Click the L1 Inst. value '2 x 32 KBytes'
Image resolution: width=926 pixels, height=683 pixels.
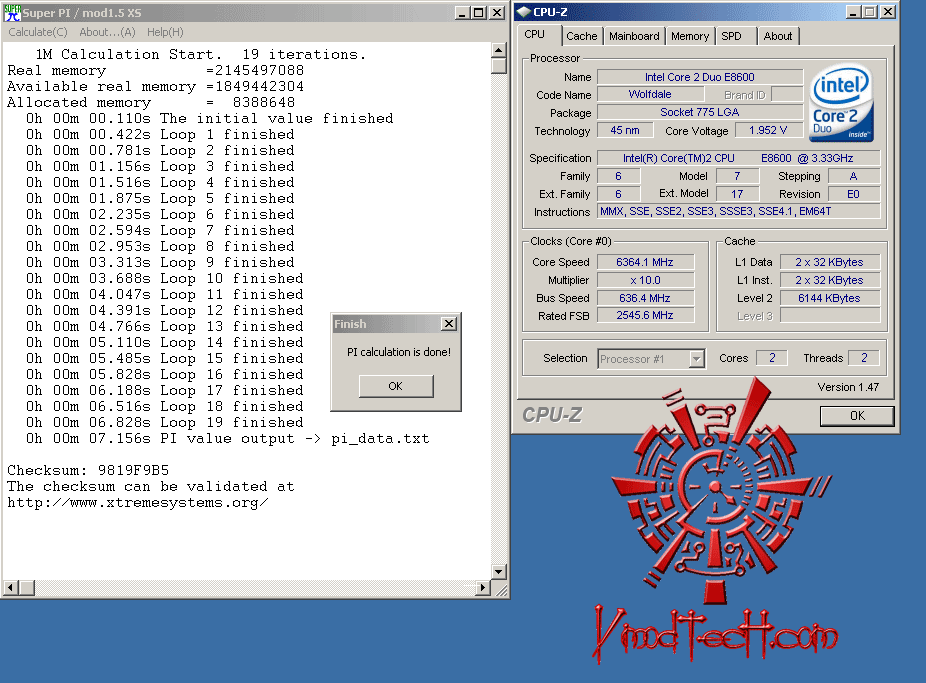830,280
